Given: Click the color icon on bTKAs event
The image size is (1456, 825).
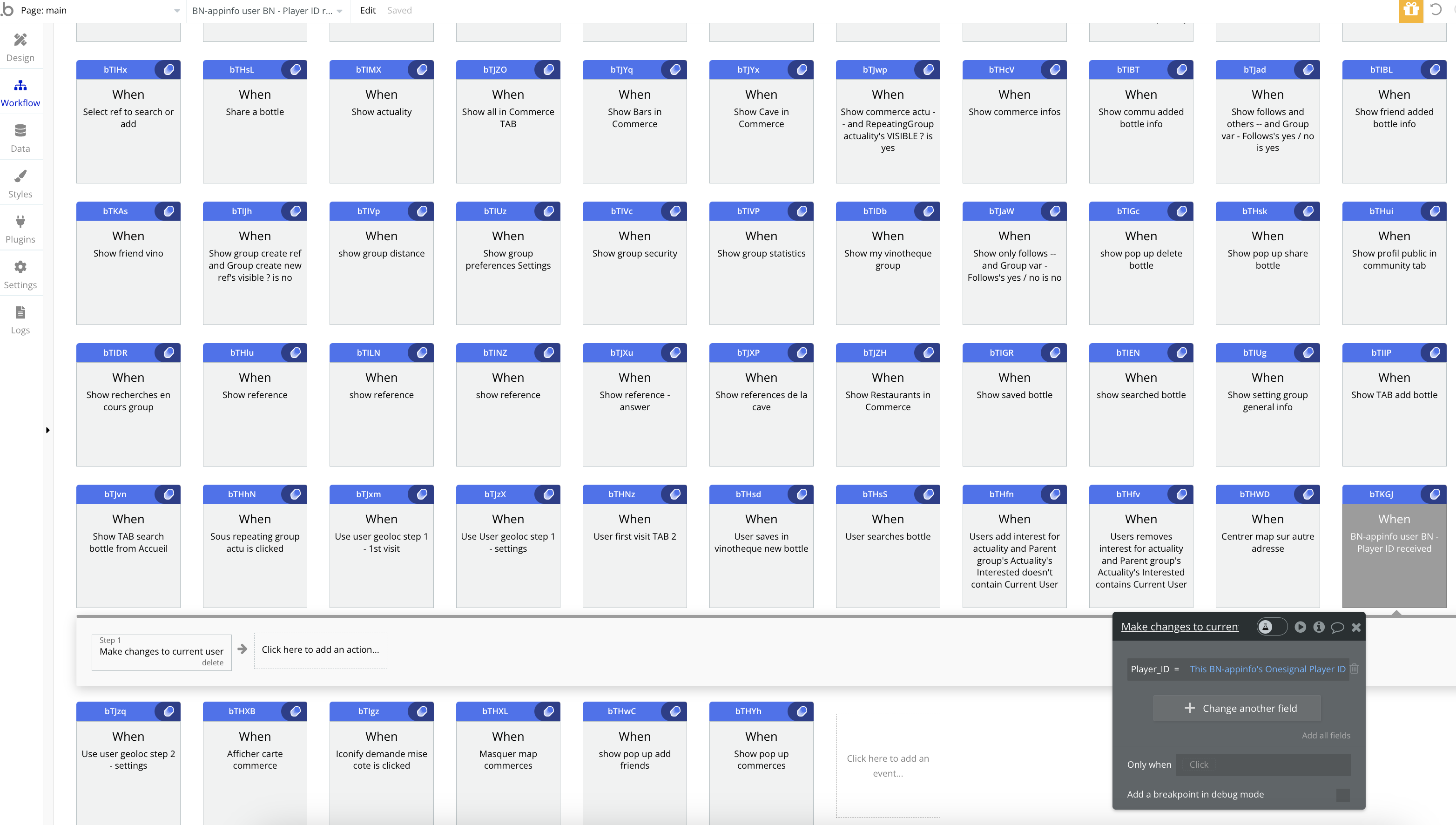Looking at the screenshot, I should point(169,211).
